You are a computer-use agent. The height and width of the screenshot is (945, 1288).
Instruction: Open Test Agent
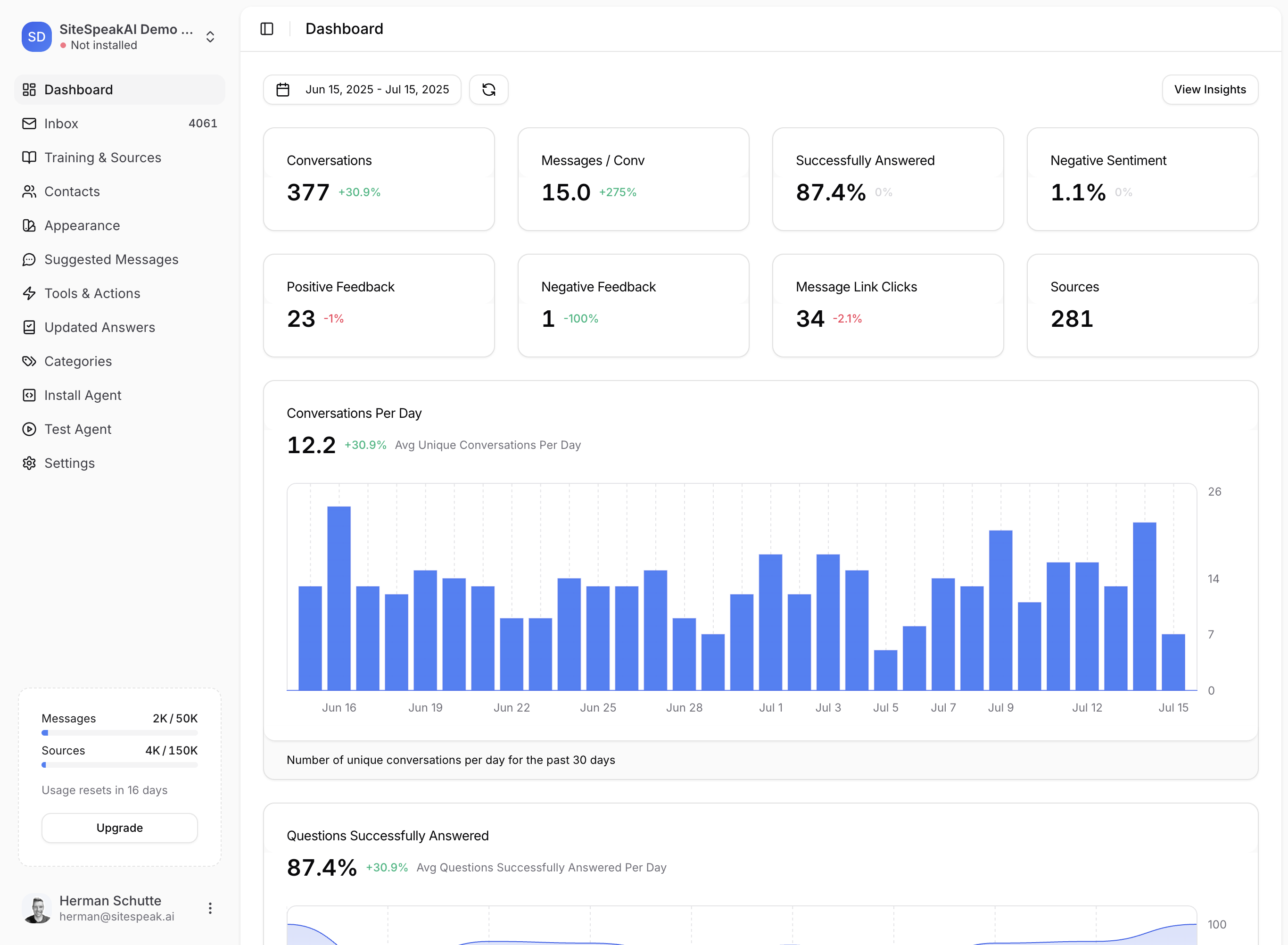[x=120, y=429]
